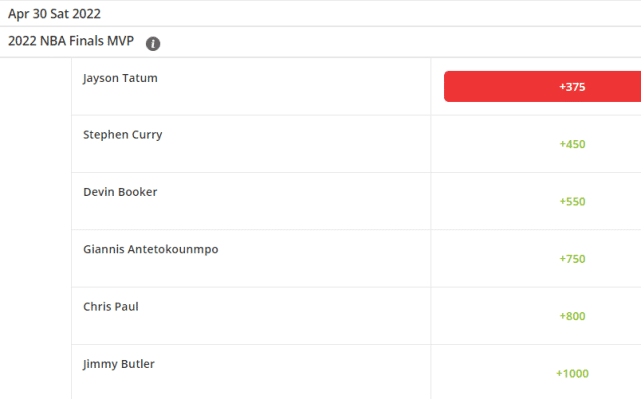Click the Jayson Tatum player name
Image resolution: width=641 pixels, height=399 pixels.
tap(120, 78)
